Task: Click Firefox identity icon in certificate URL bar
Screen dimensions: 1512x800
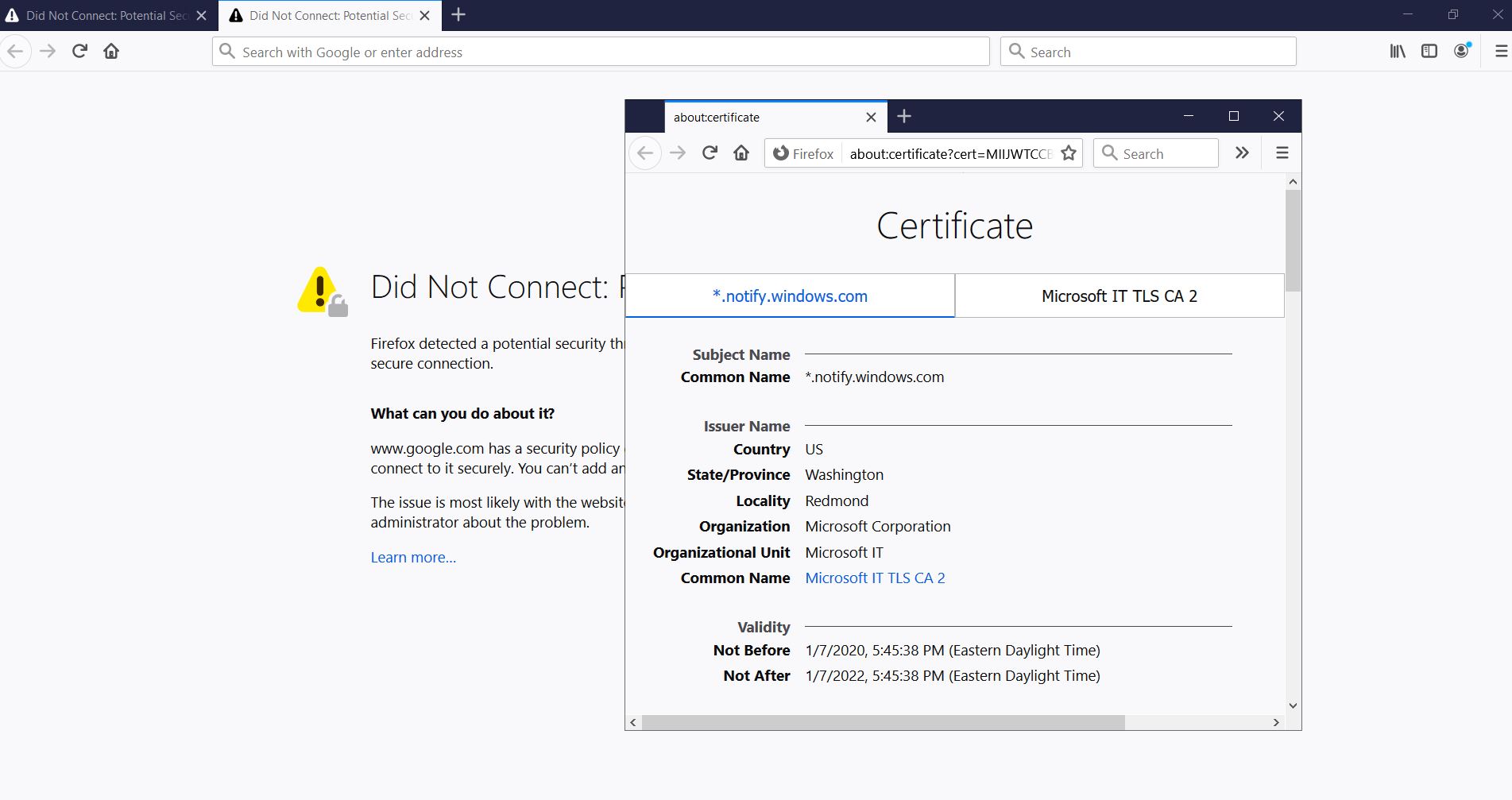Action: [x=803, y=153]
